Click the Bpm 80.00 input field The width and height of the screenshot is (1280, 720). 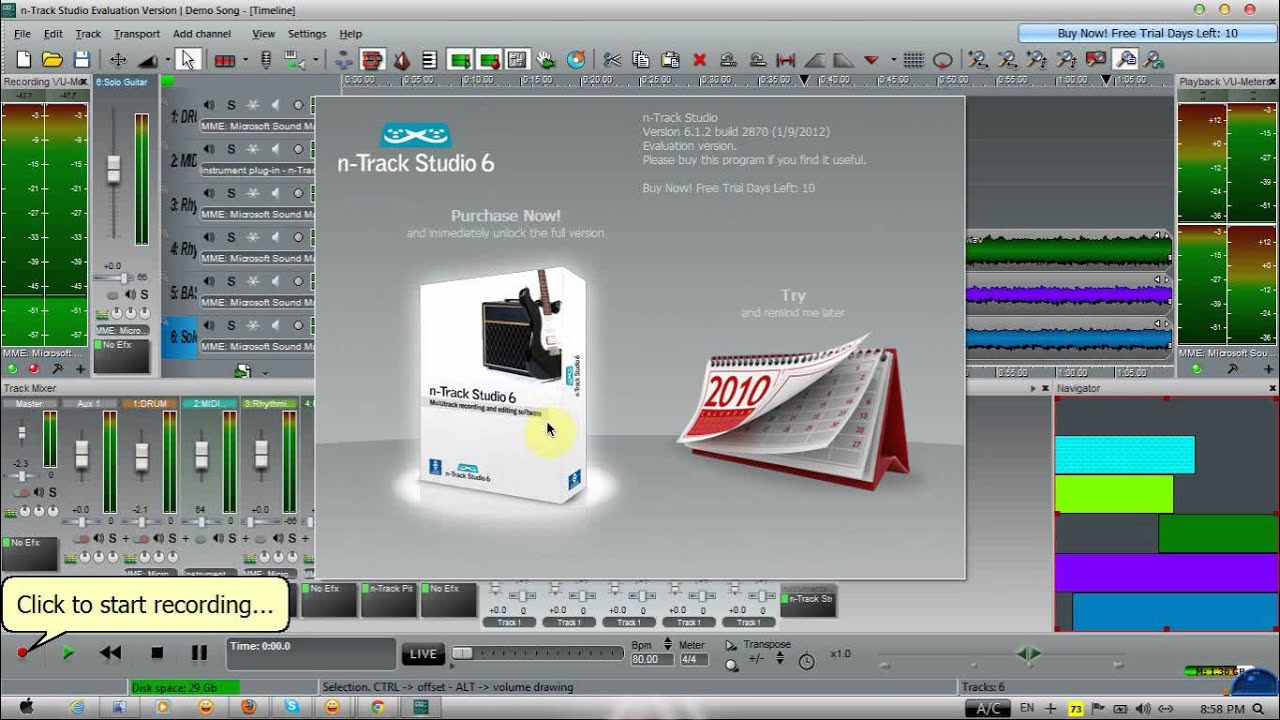pos(652,660)
